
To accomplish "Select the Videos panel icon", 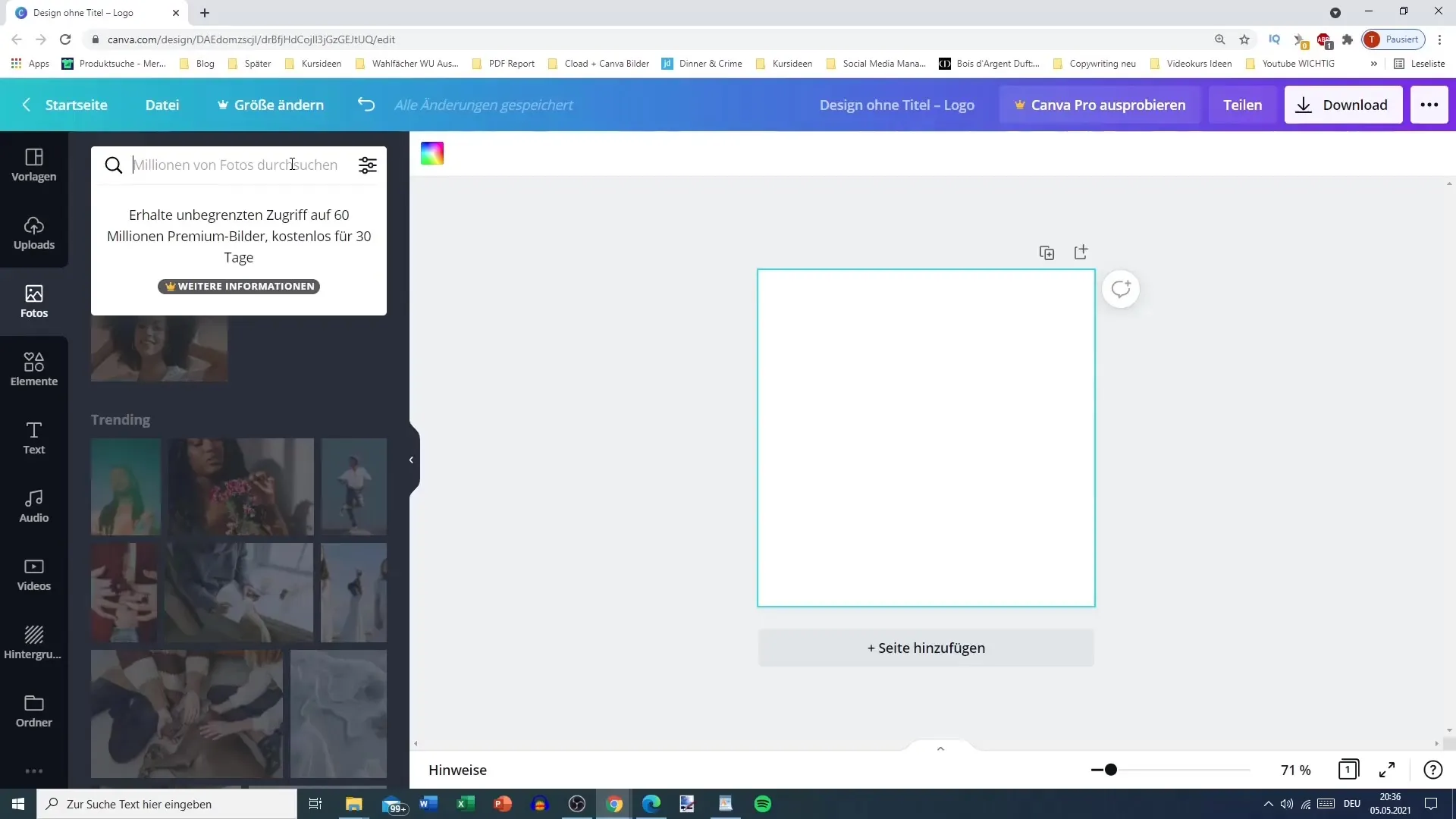I will pyautogui.click(x=34, y=573).
